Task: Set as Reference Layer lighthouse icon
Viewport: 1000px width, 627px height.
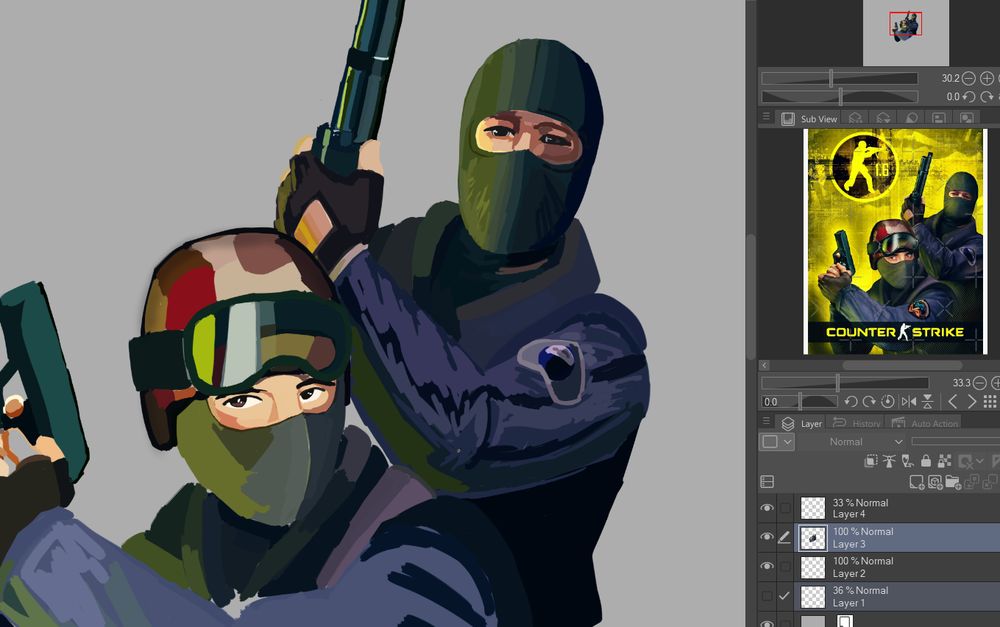Action: pyautogui.click(x=889, y=461)
